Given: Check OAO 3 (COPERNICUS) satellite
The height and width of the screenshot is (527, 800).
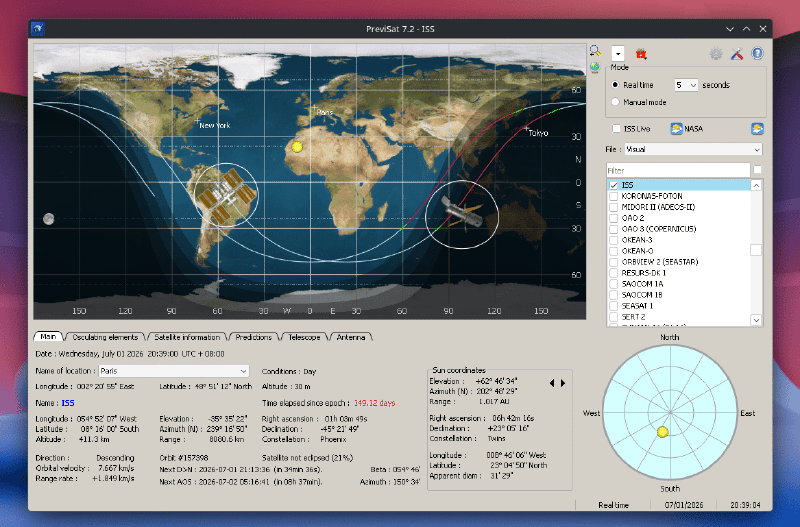Looking at the screenshot, I should (614, 229).
